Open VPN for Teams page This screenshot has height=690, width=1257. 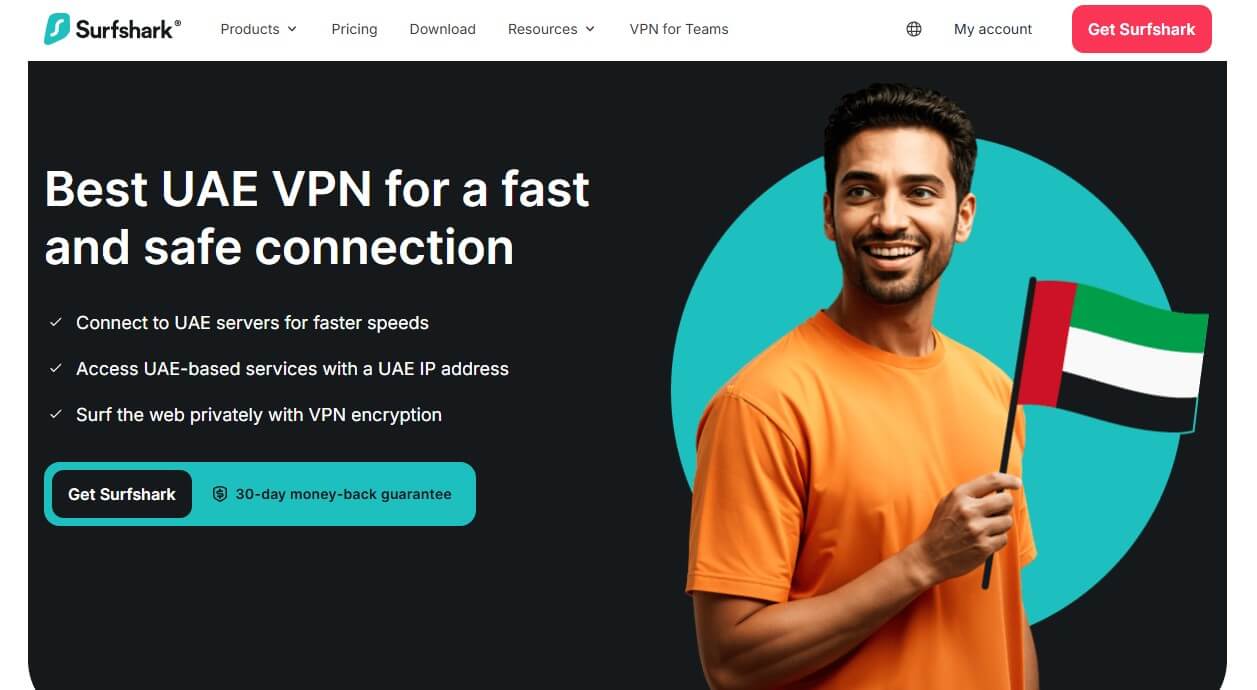click(x=679, y=29)
